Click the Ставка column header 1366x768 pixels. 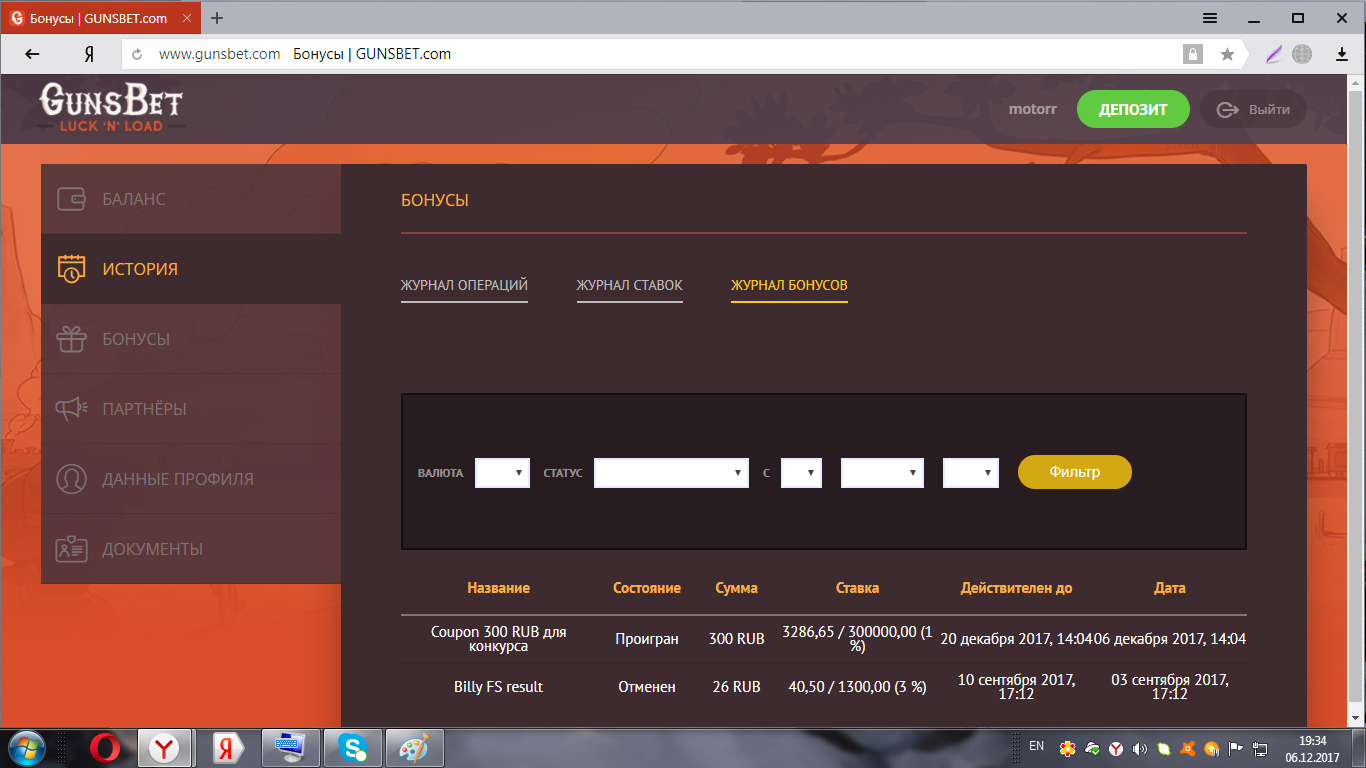pos(857,588)
